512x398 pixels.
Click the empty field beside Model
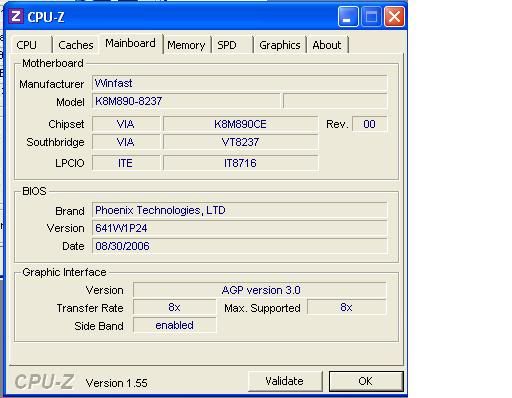pos(335,101)
